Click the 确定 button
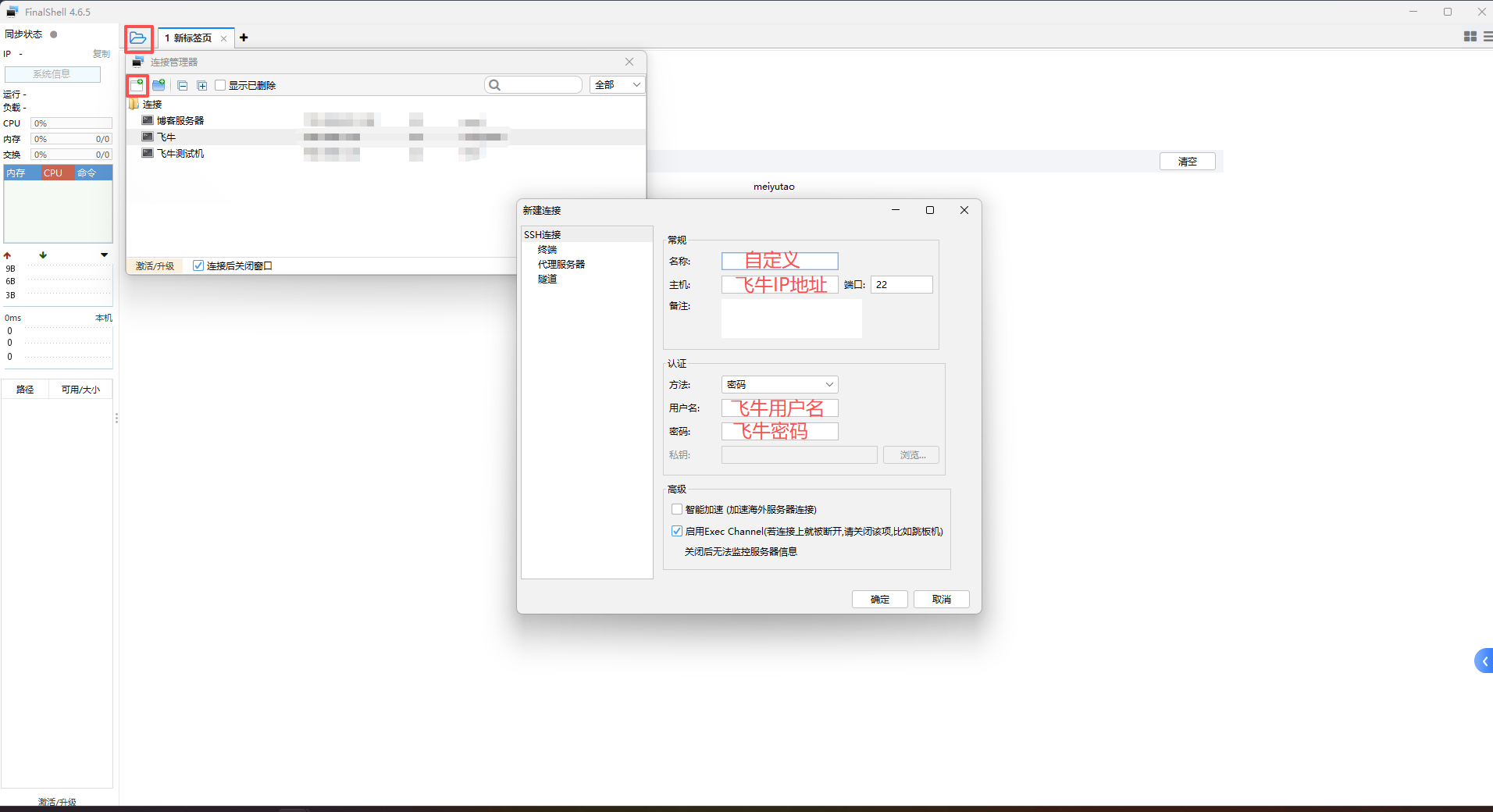The width and height of the screenshot is (1493, 812). coord(879,599)
